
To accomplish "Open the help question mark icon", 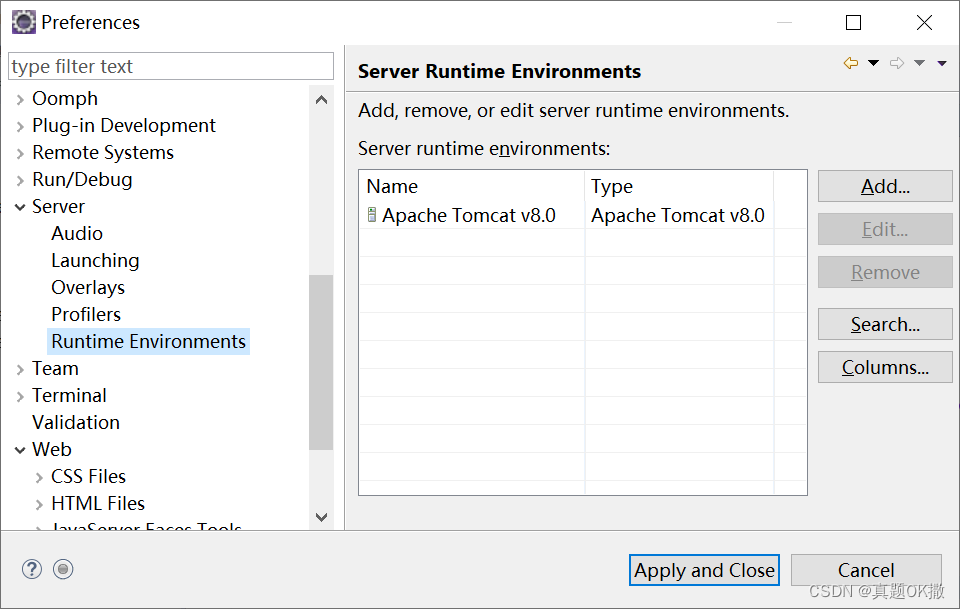I will tap(32, 569).
